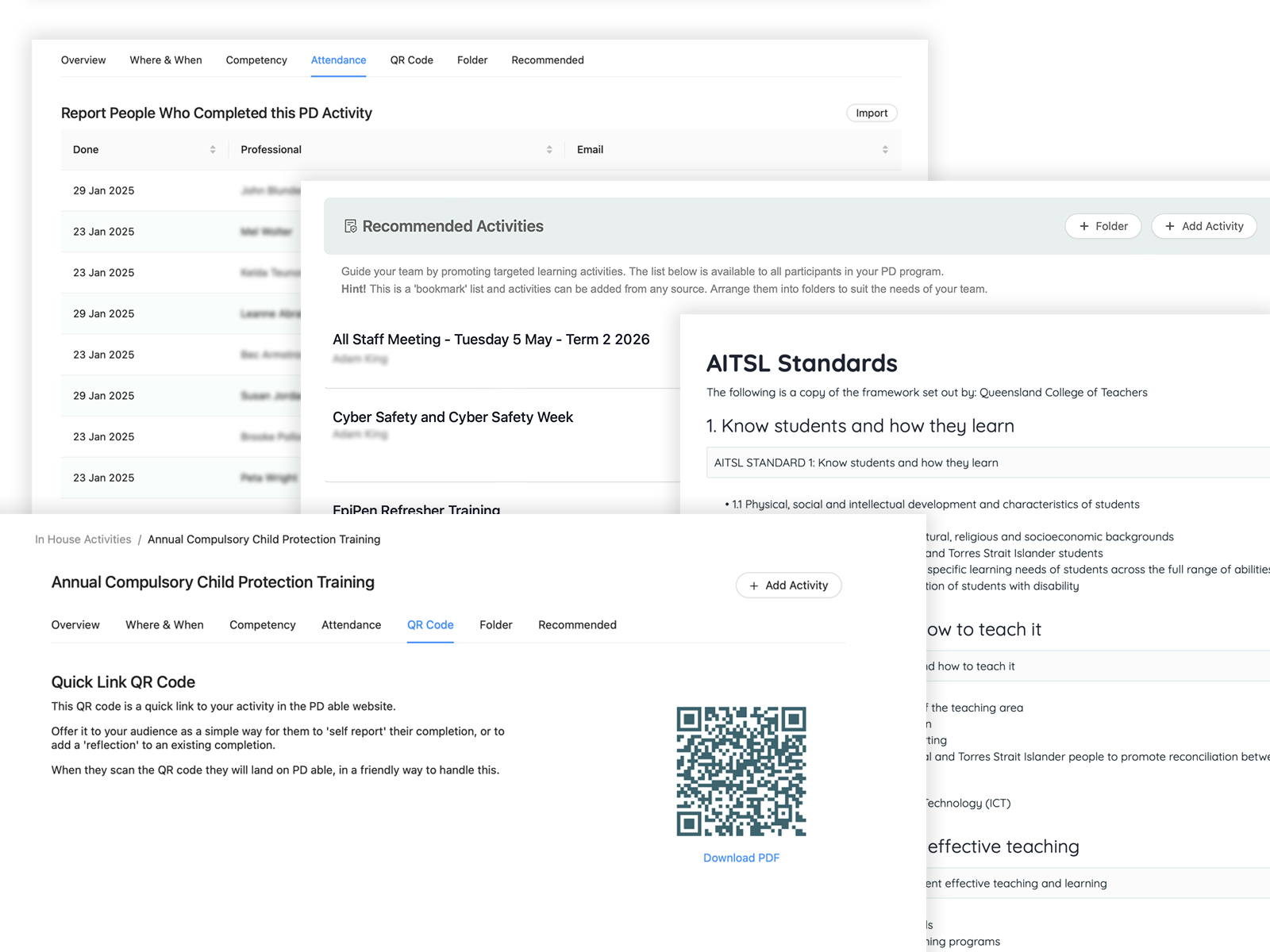
Task: Click Quick Link QR Code heading
Action: (123, 682)
